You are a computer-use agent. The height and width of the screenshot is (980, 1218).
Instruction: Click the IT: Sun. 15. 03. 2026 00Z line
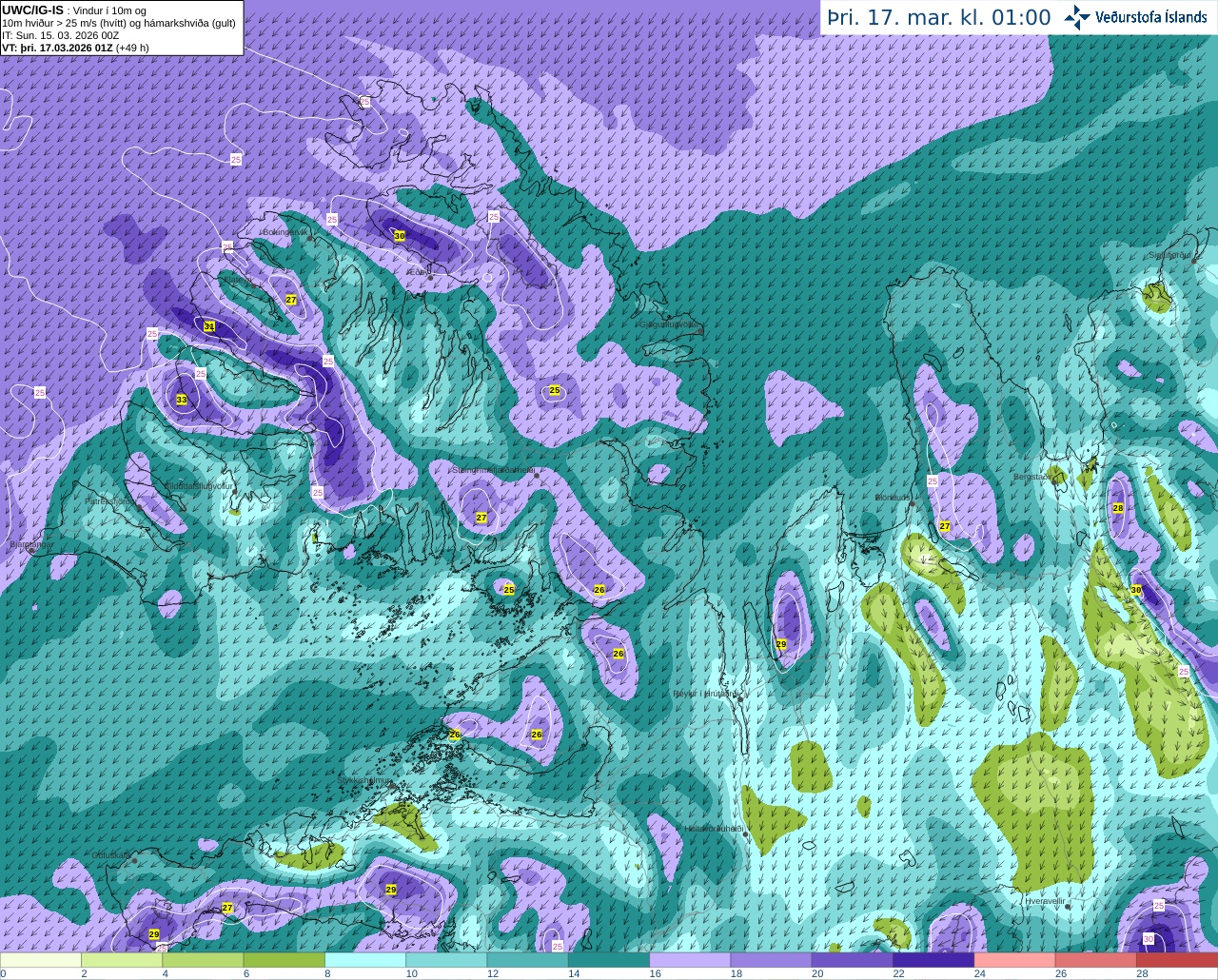(x=60, y=35)
